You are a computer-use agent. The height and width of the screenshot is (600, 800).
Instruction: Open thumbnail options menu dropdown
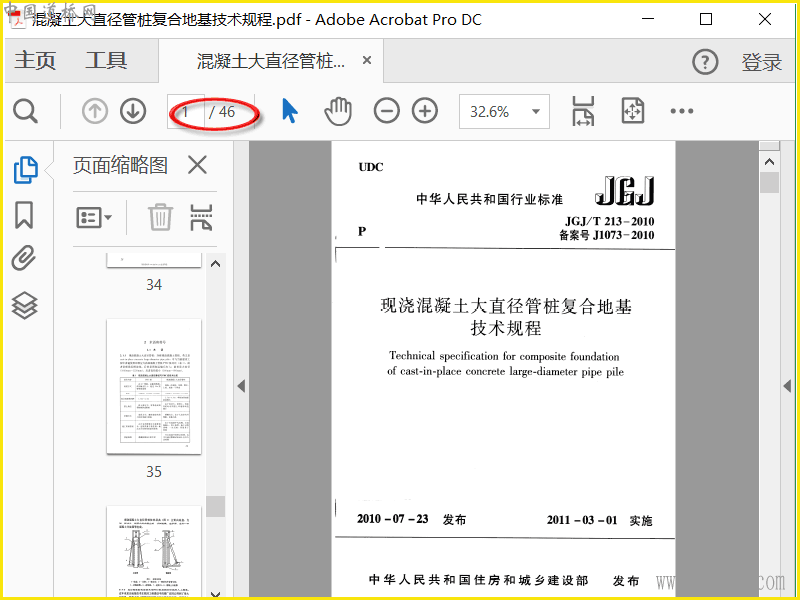pyautogui.click(x=94, y=218)
